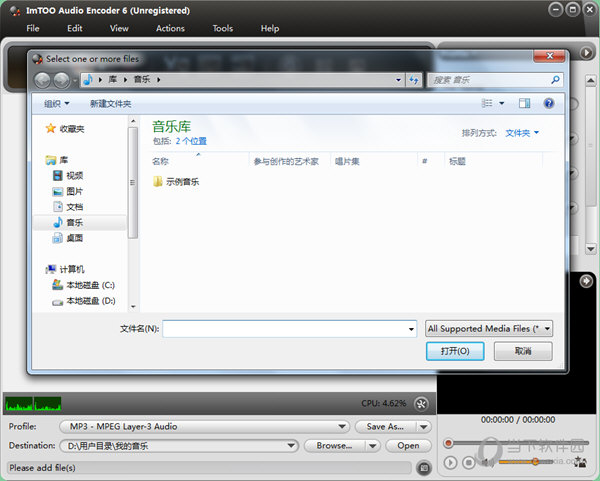Click the change view icon
600x481 pixels.
click(487, 103)
